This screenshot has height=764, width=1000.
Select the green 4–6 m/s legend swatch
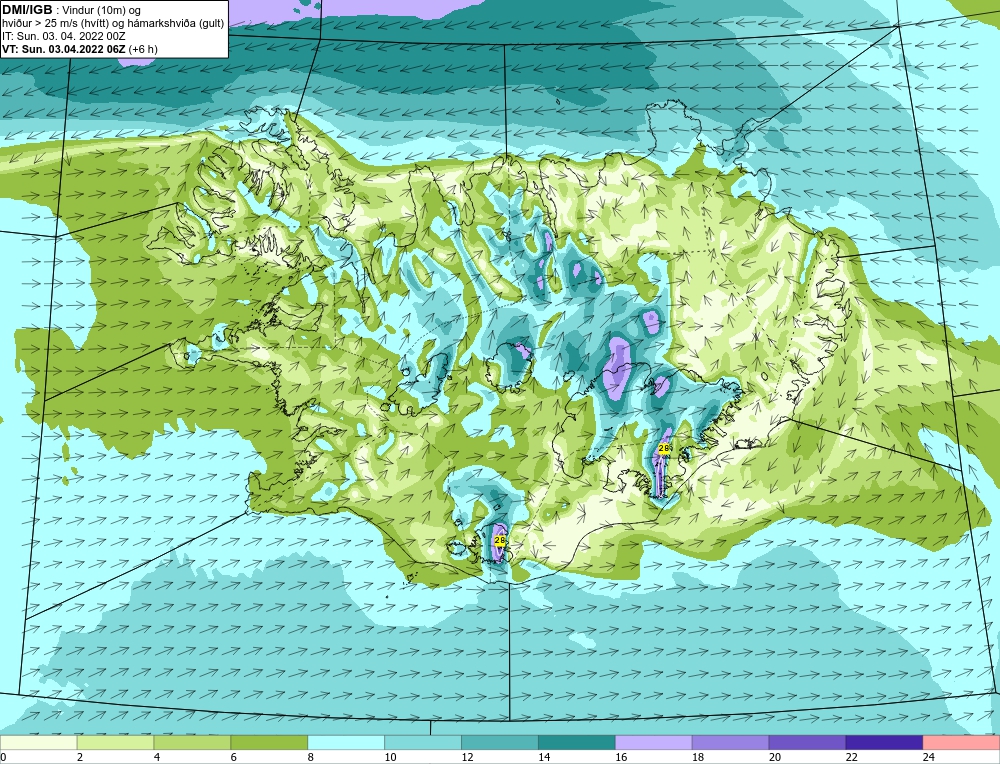[192, 743]
